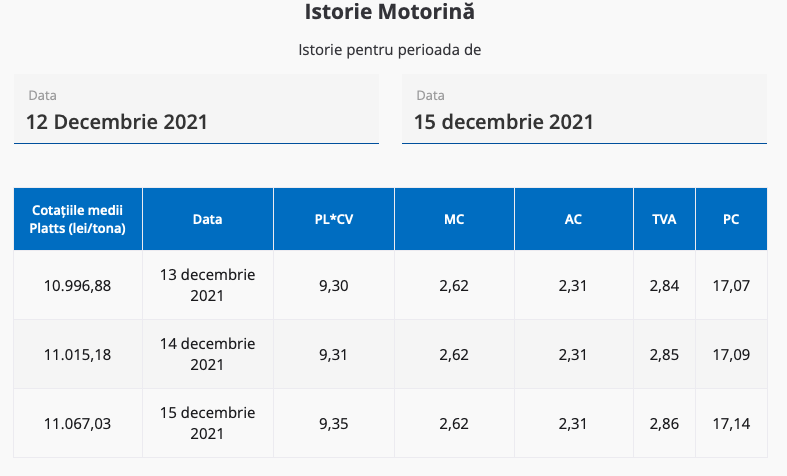Select the Platts value 10.996,88
Viewport: 787px width, 476px height.
[78, 286]
